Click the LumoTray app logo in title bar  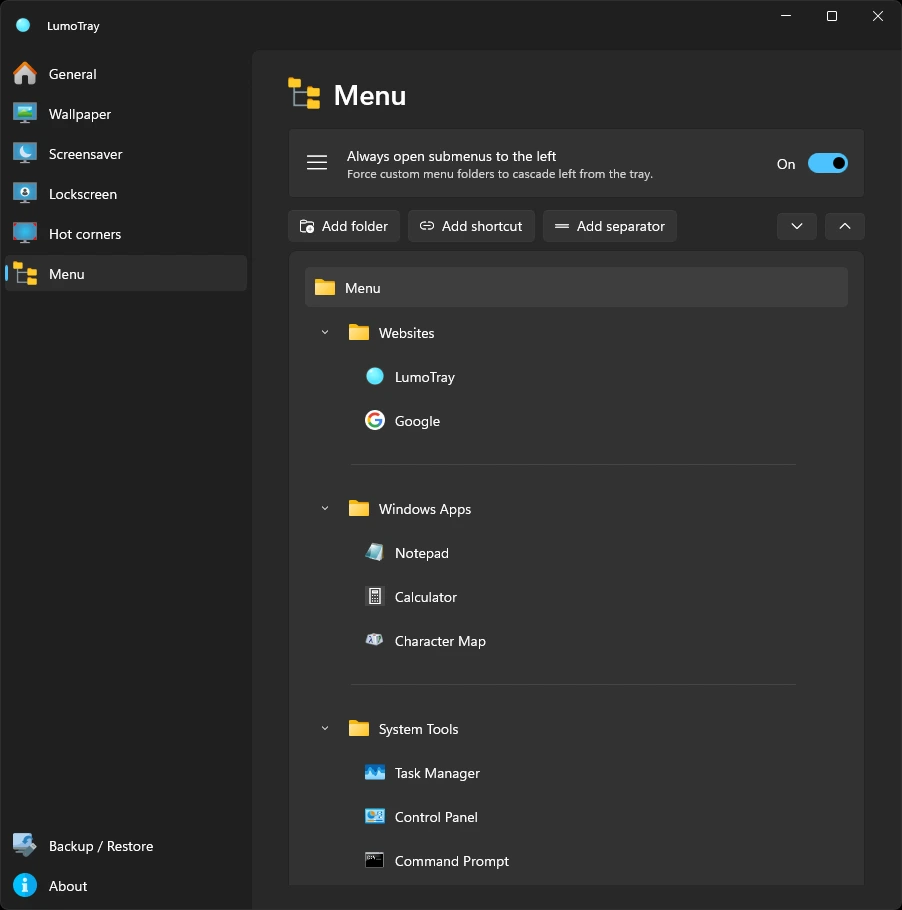coord(23,26)
